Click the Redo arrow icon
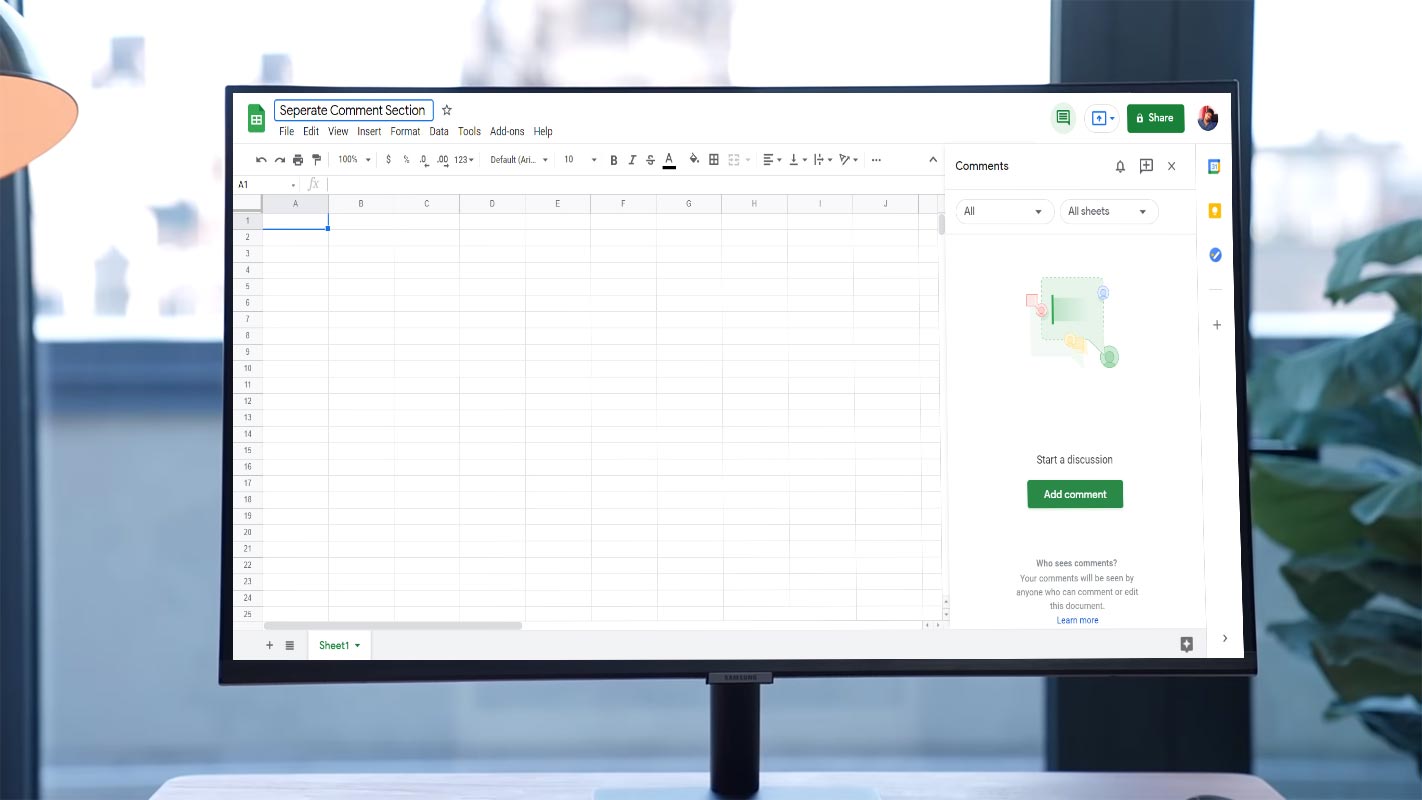 coord(280,160)
